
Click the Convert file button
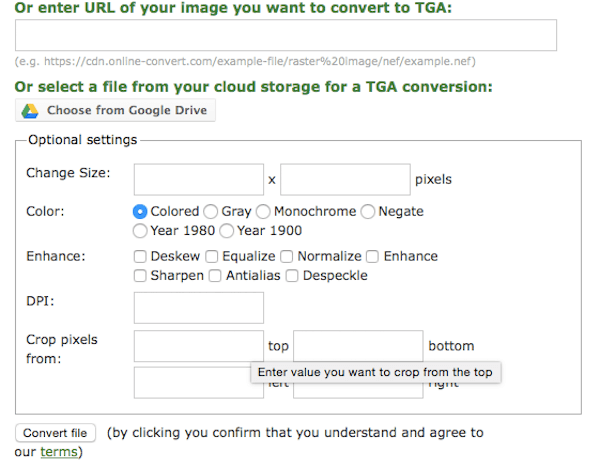(56, 433)
